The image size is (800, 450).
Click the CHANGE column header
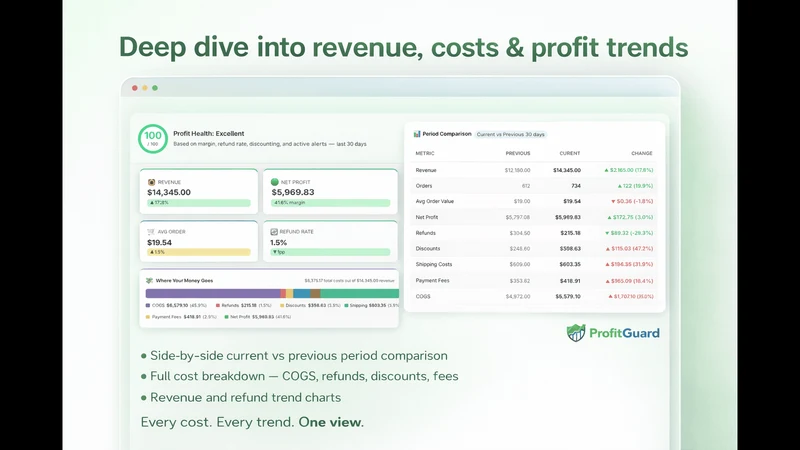642,154
